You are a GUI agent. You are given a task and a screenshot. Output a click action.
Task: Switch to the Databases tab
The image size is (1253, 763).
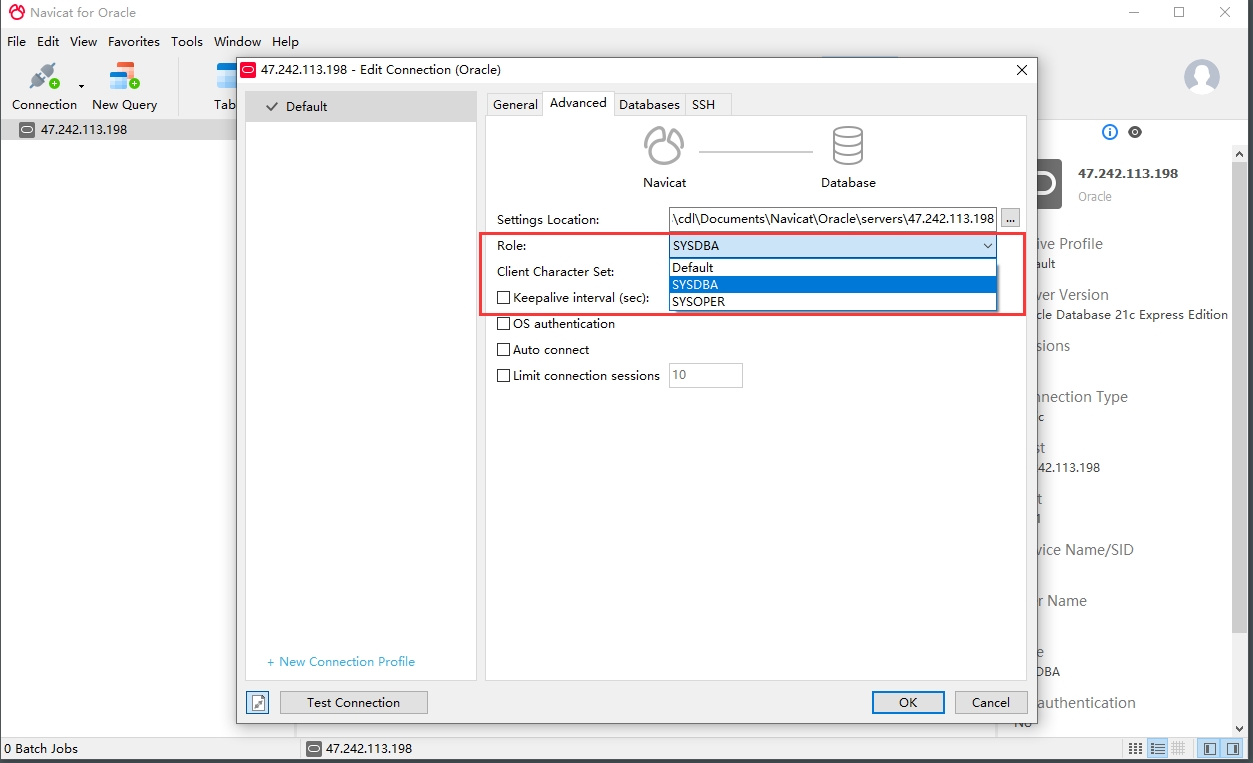pyautogui.click(x=649, y=104)
